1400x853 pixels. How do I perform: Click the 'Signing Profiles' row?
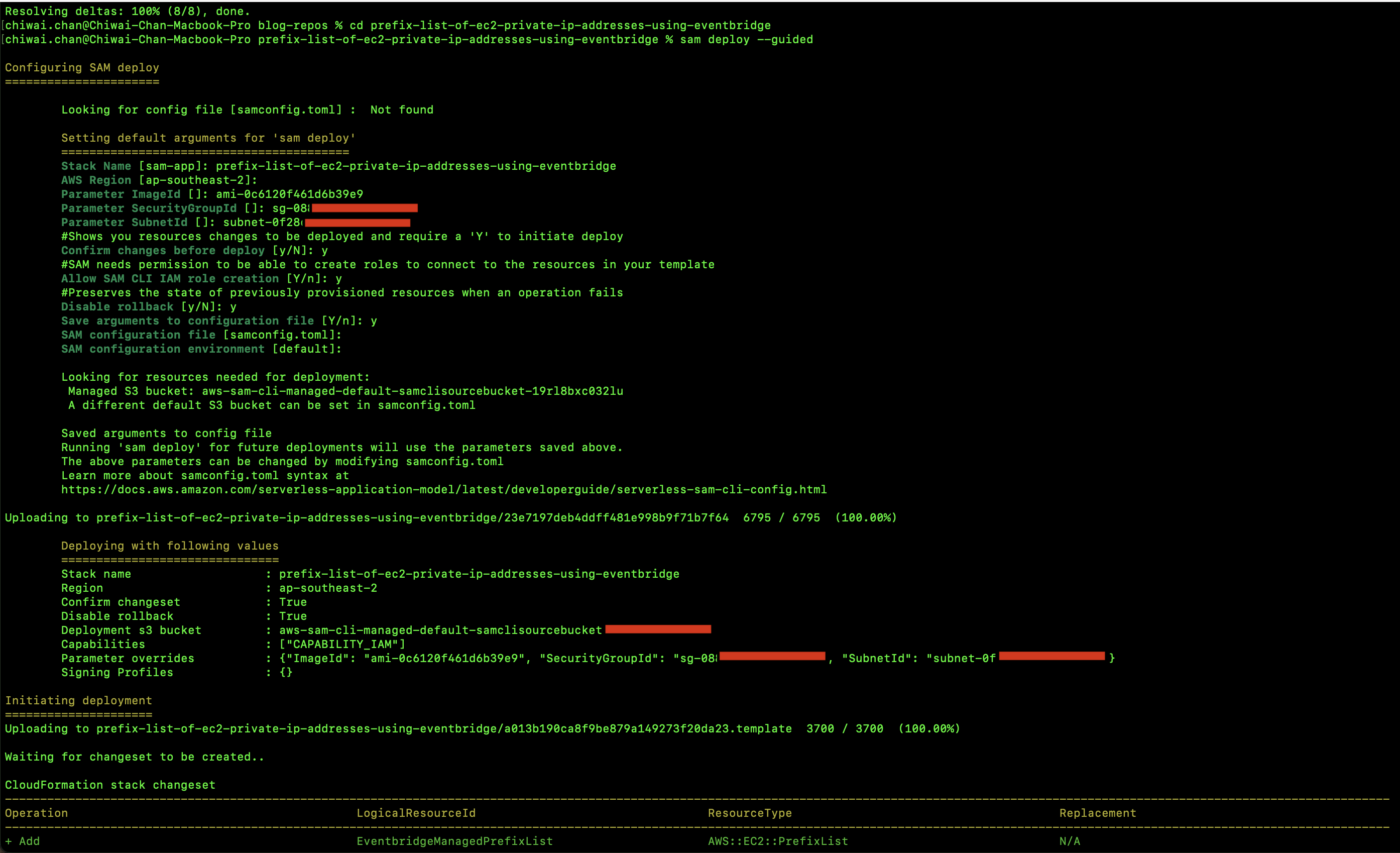click(177, 672)
